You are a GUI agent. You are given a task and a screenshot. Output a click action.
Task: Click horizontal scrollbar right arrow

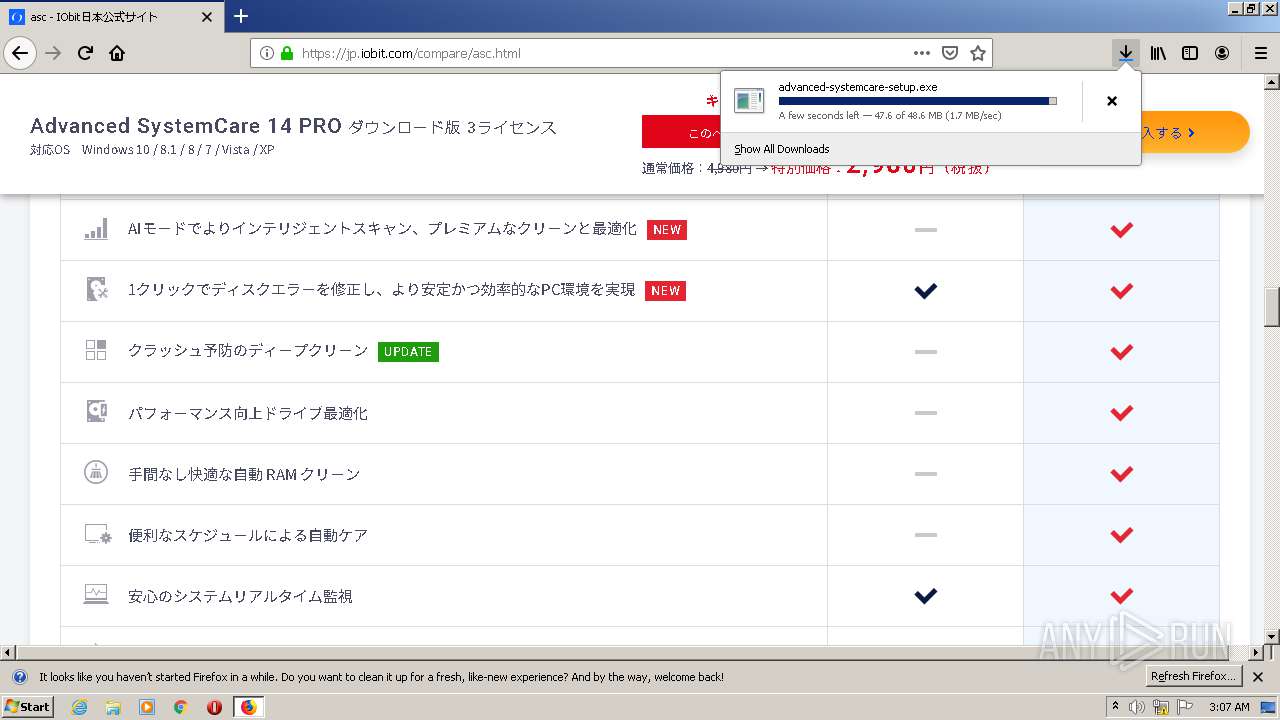point(1256,652)
